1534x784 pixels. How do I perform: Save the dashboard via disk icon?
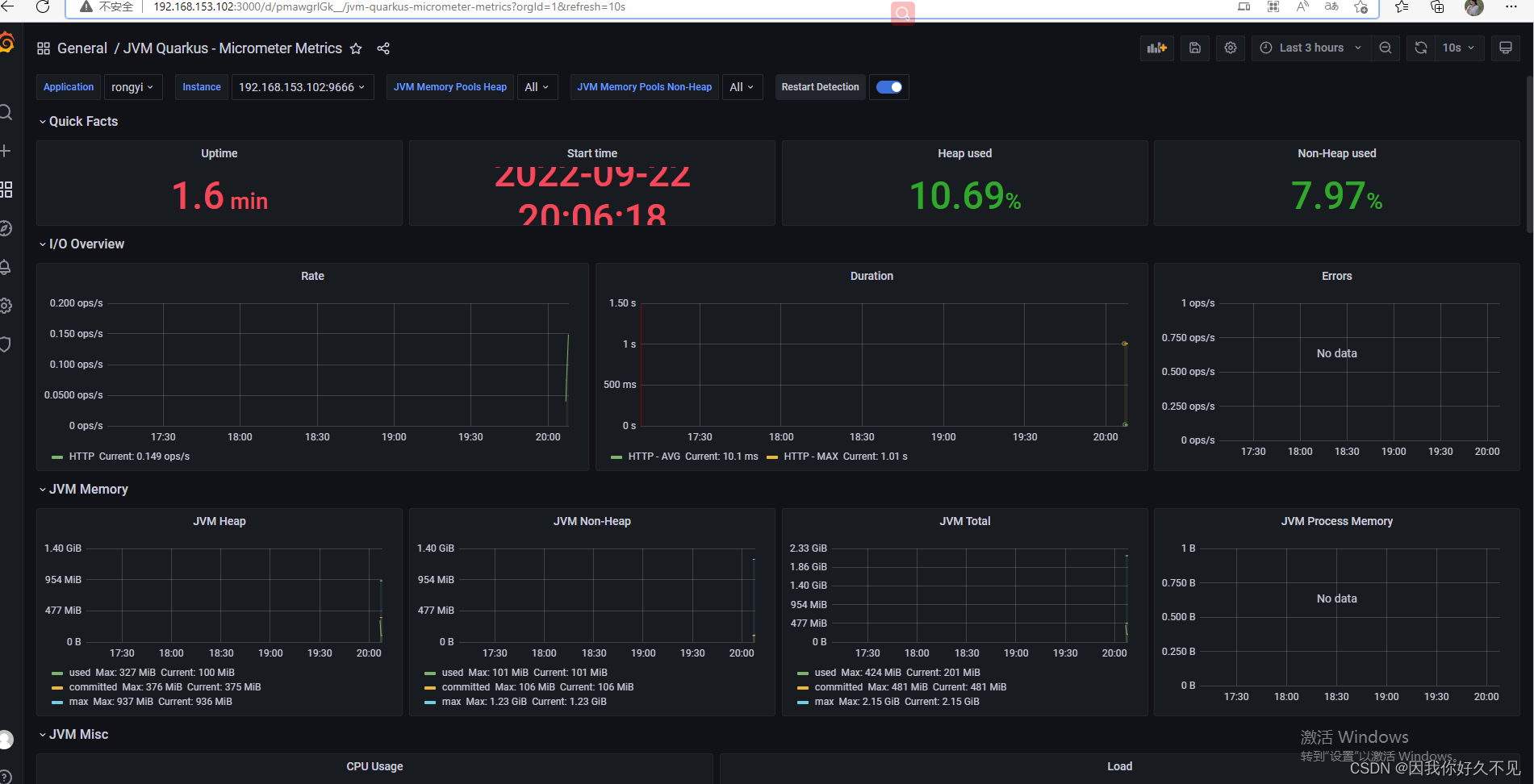(x=1195, y=48)
